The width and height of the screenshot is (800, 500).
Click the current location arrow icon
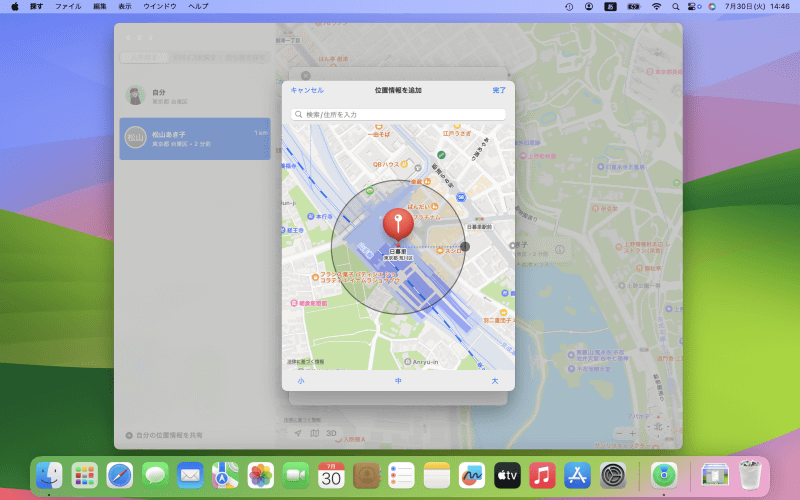pos(298,433)
